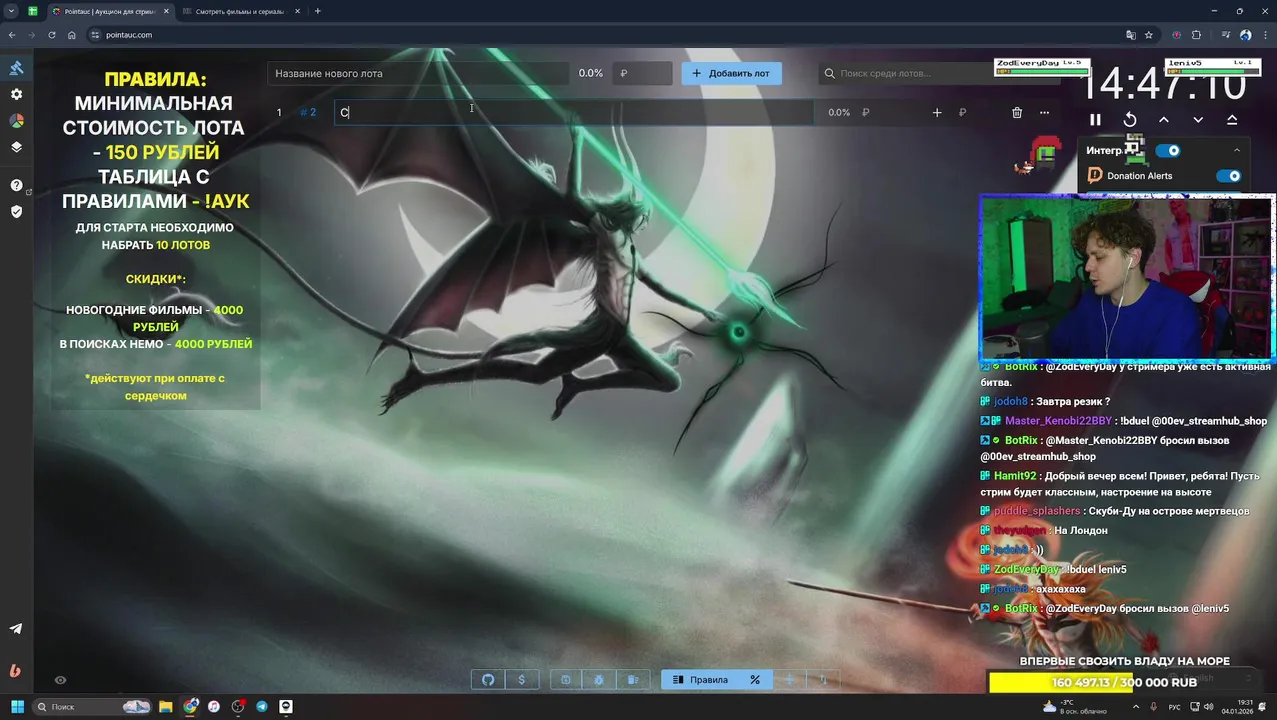Click the percent icon next to Правила
The height and width of the screenshot is (720, 1277).
click(755, 680)
